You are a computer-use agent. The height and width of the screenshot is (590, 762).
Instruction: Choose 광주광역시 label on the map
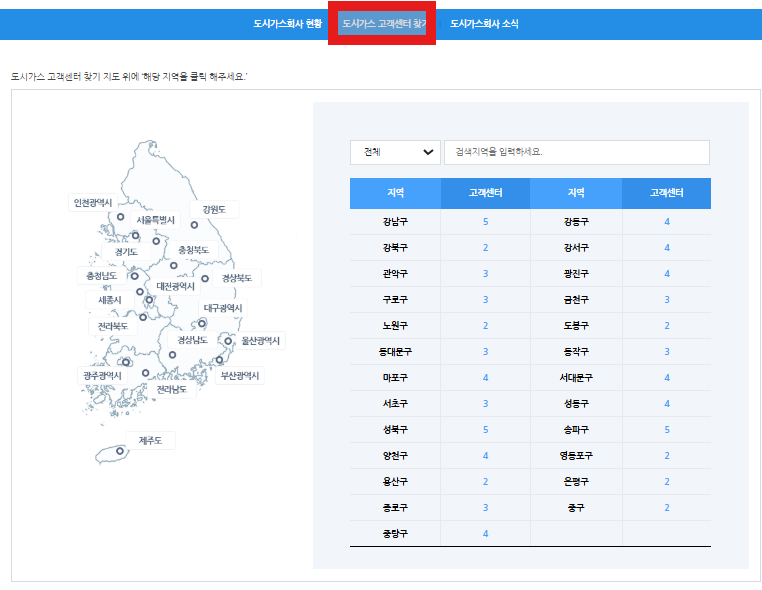pyautogui.click(x=103, y=376)
